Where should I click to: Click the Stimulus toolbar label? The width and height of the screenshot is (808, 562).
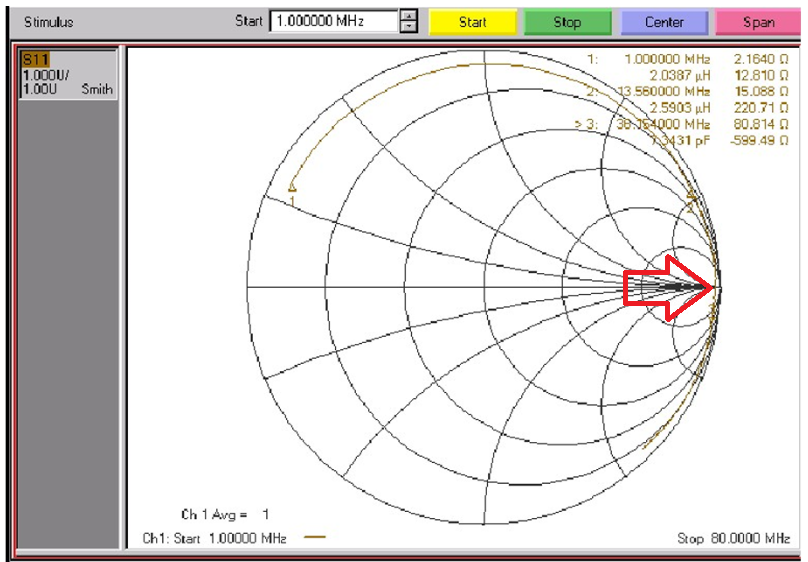pyautogui.click(x=48, y=22)
